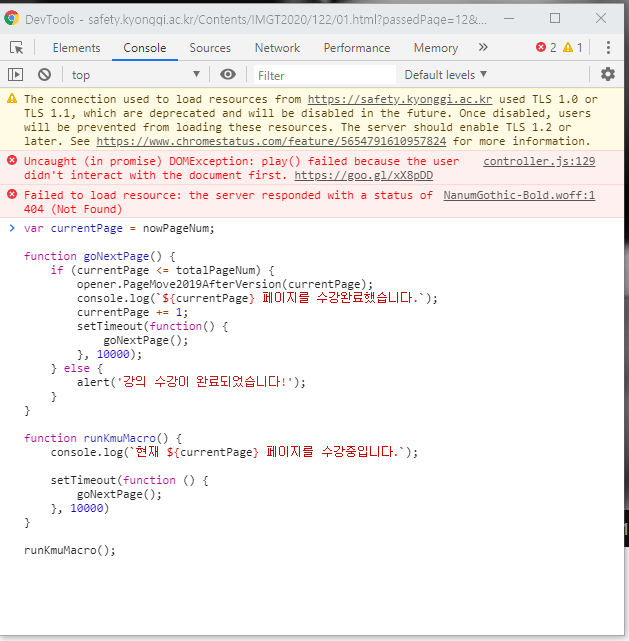Image resolution: width=629 pixels, height=641 pixels.
Task: Open the NanumGothic-Bold.woff:1 link
Action: click(519, 195)
